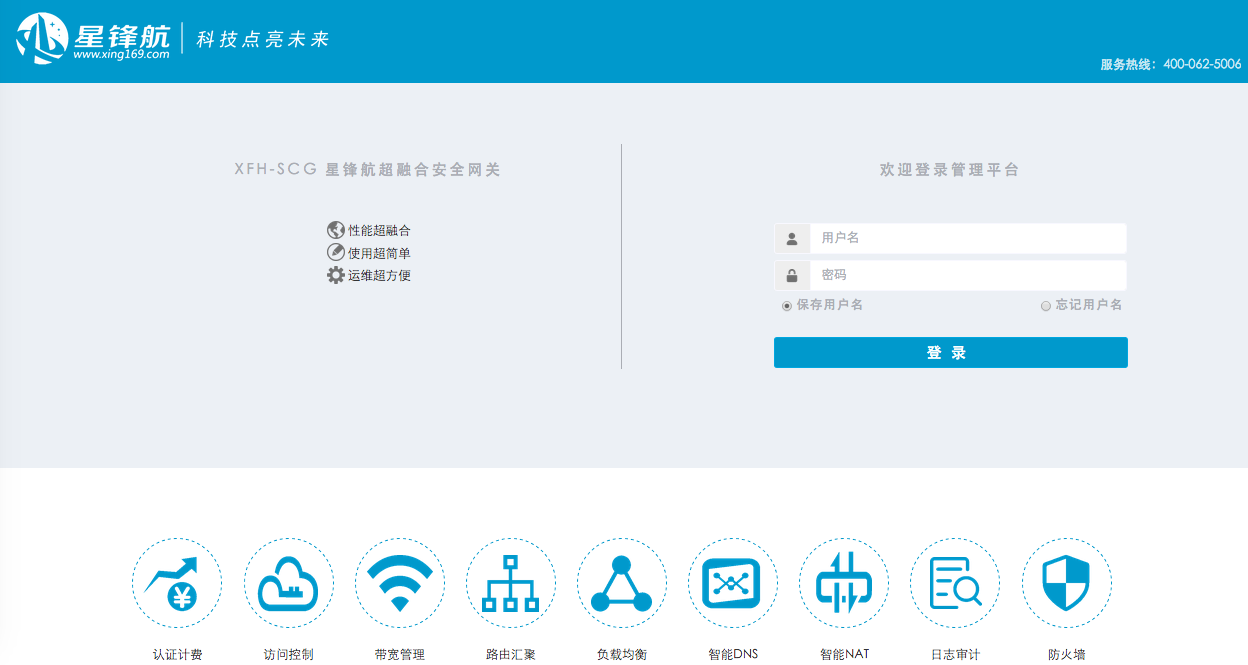Click the 运维超方便 text
Screen dimensions: 1248x665
coord(379,276)
